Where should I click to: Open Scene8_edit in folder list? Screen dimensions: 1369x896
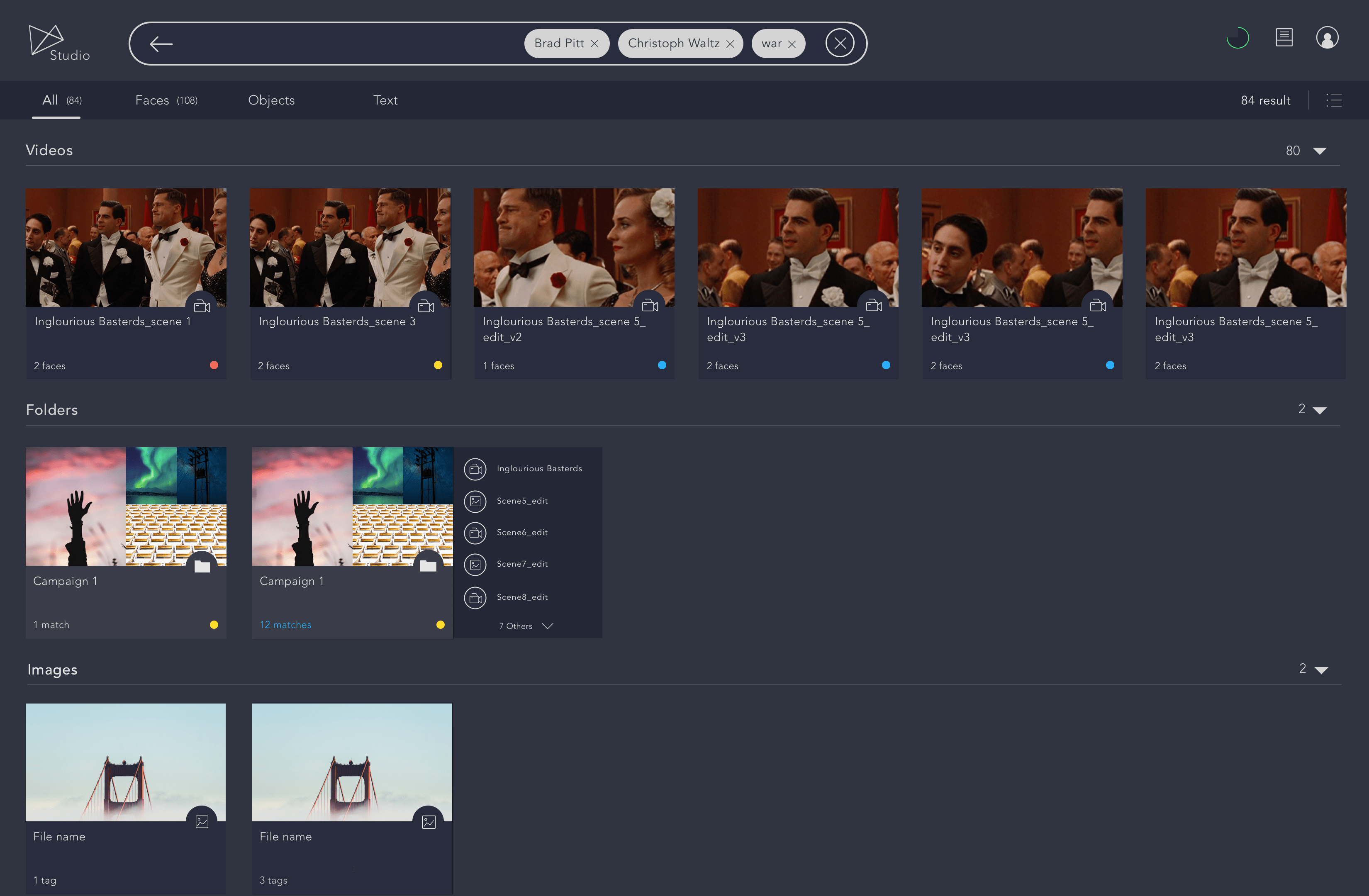pos(522,597)
